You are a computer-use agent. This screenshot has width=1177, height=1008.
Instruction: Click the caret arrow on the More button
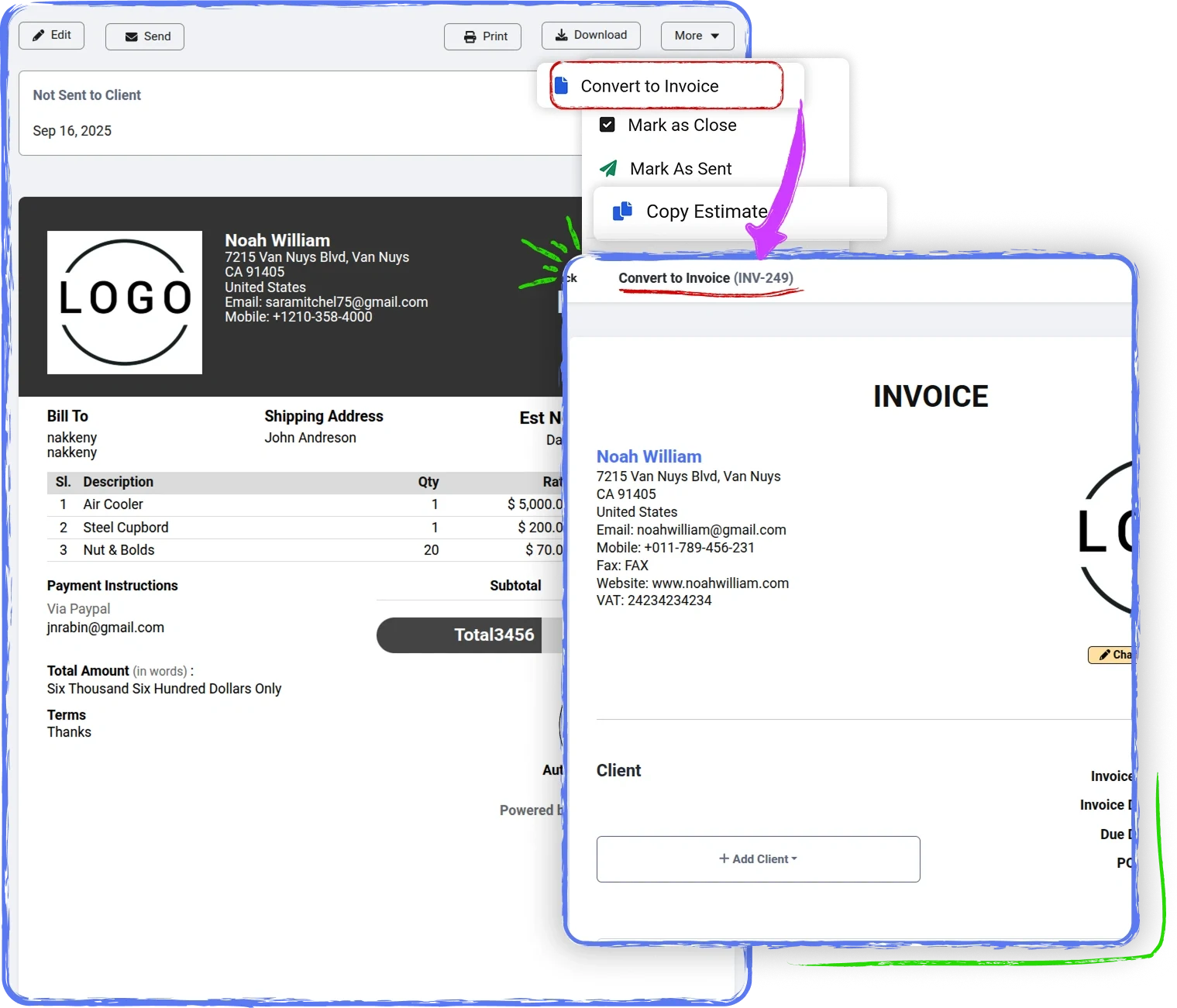coord(714,36)
